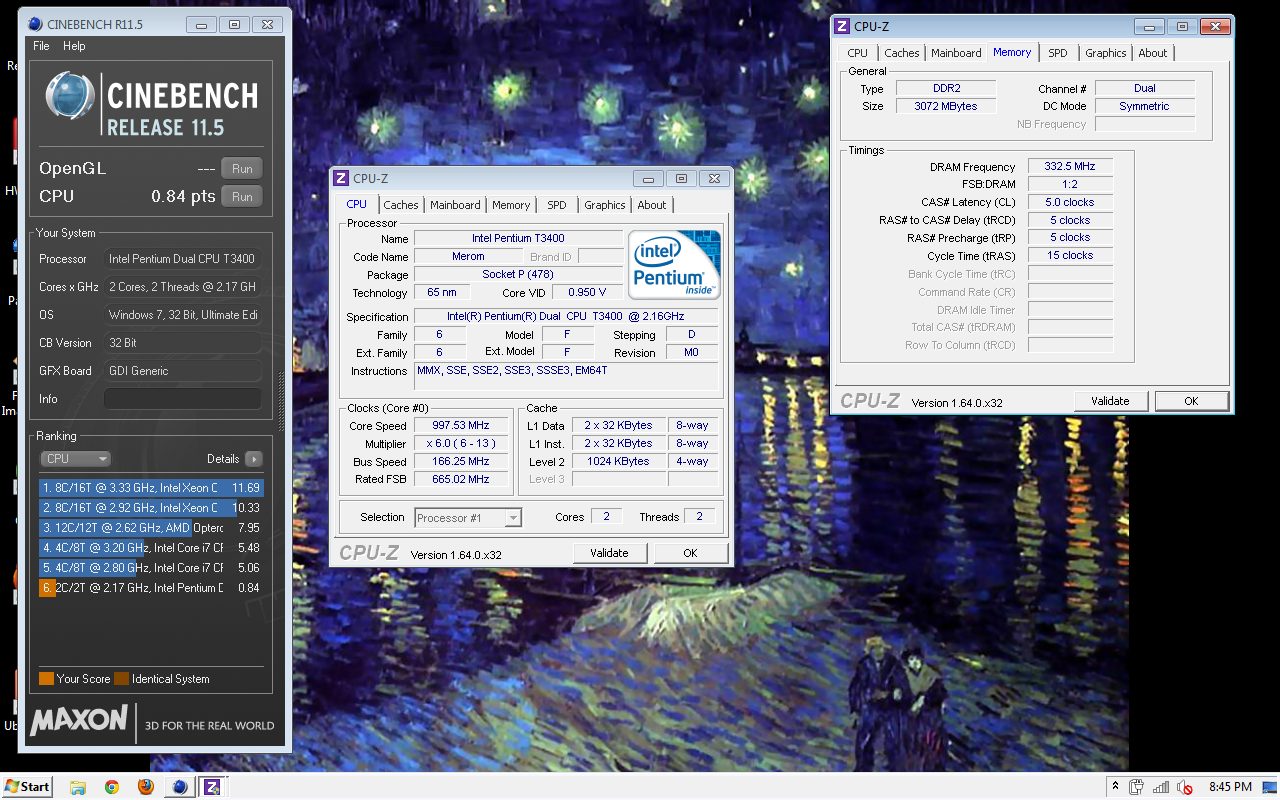Click the Cinebench title bar icon
This screenshot has height=800, width=1280.
pyautogui.click(x=36, y=24)
